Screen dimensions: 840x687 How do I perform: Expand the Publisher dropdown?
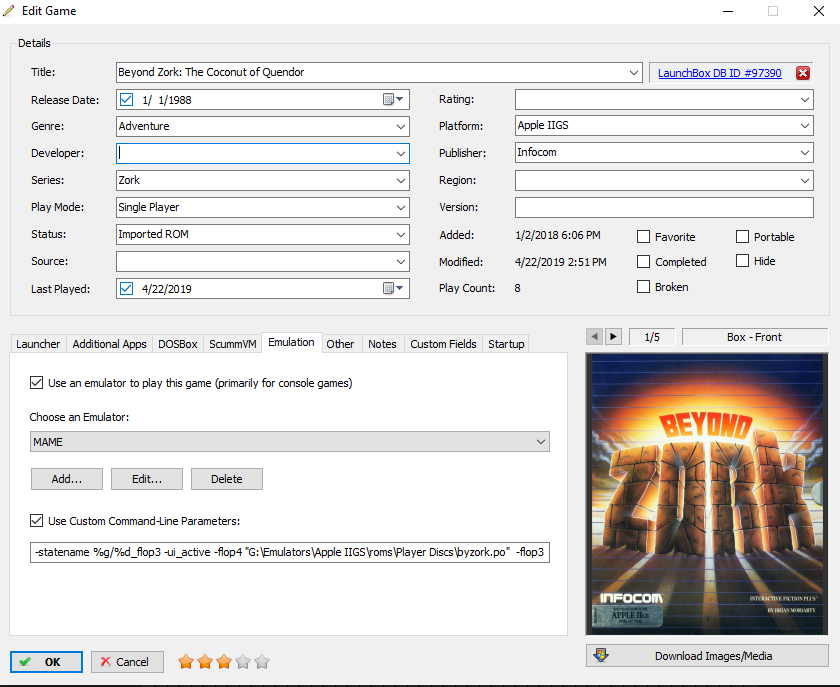pos(805,153)
